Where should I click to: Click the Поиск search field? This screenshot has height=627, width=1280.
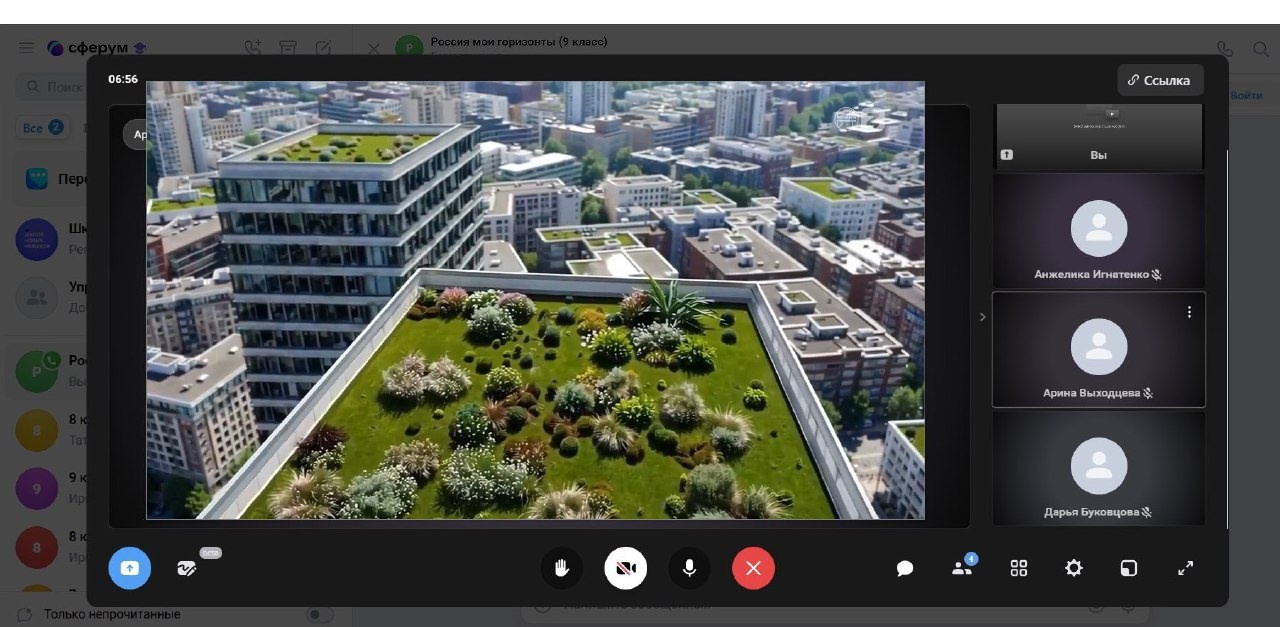pyautogui.click(x=52, y=87)
